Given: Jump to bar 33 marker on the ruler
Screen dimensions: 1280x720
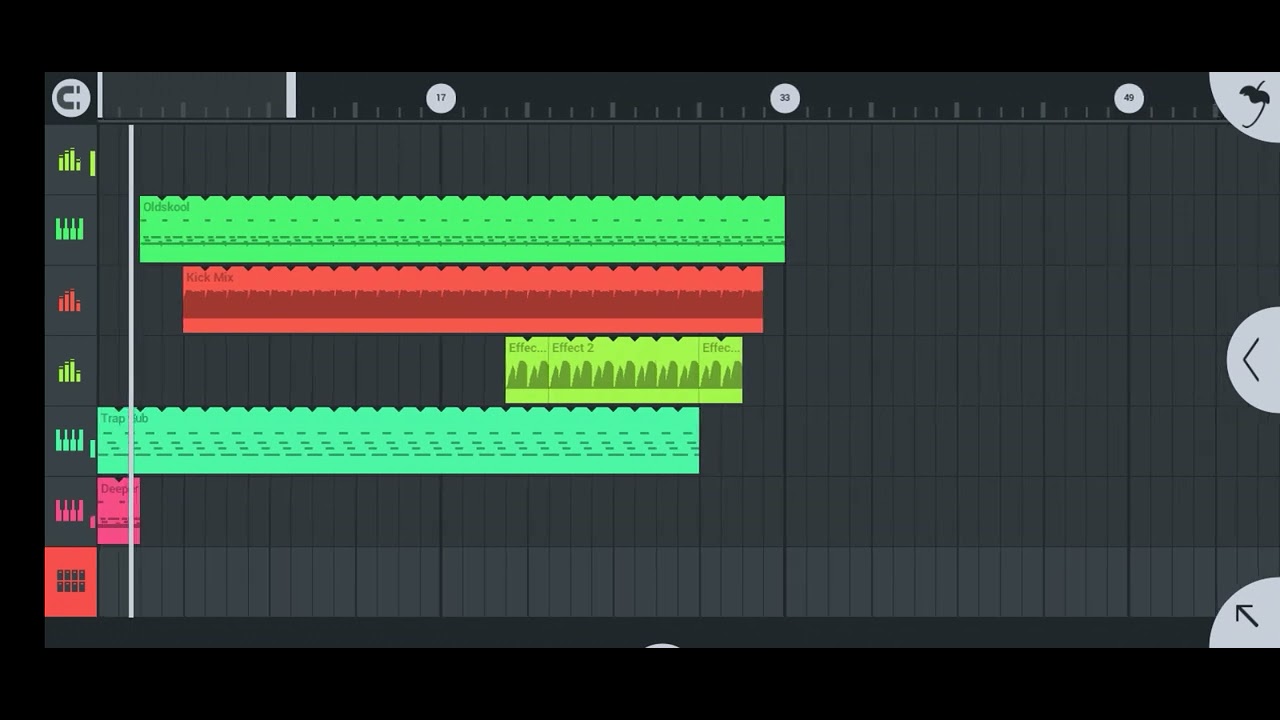Looking at the screenshot, I should tap(785, 98).
